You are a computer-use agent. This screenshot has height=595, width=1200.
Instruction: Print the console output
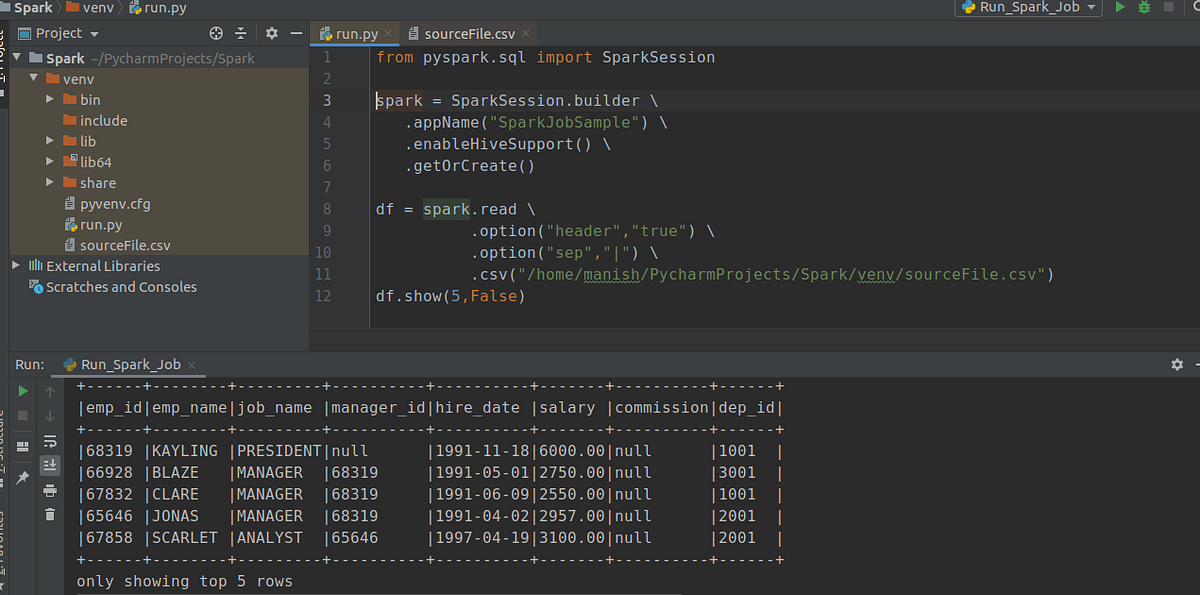pos(48,490)
